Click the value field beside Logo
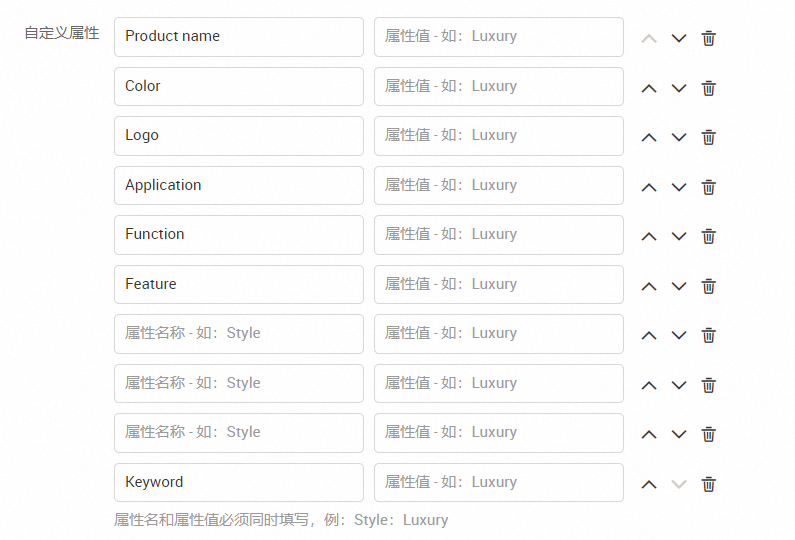This screenshot has height=540, width=795. [498, 136]
